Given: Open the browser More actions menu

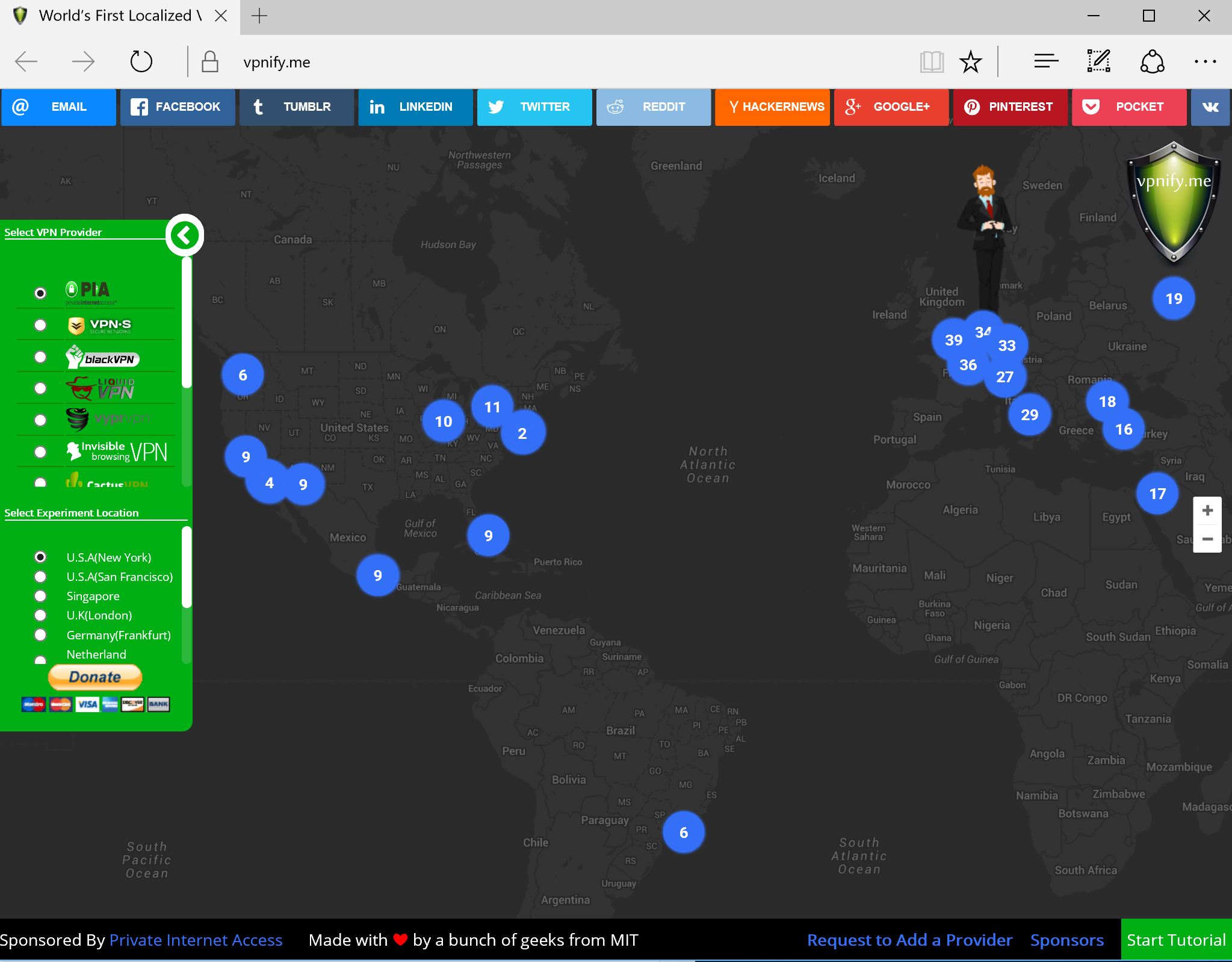Looking at the screenshot, I should pyautogui.click(x=1205, y=61).
